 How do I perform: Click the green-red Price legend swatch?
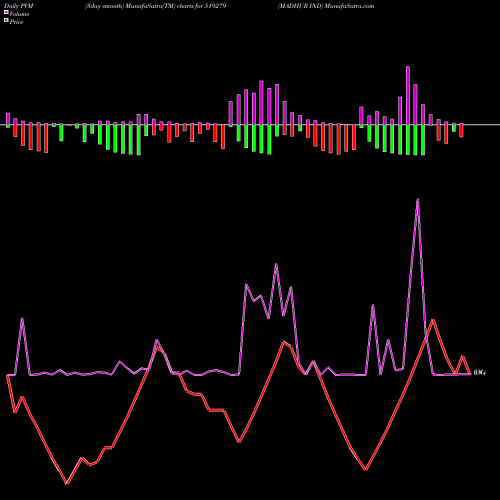[6, 20]
